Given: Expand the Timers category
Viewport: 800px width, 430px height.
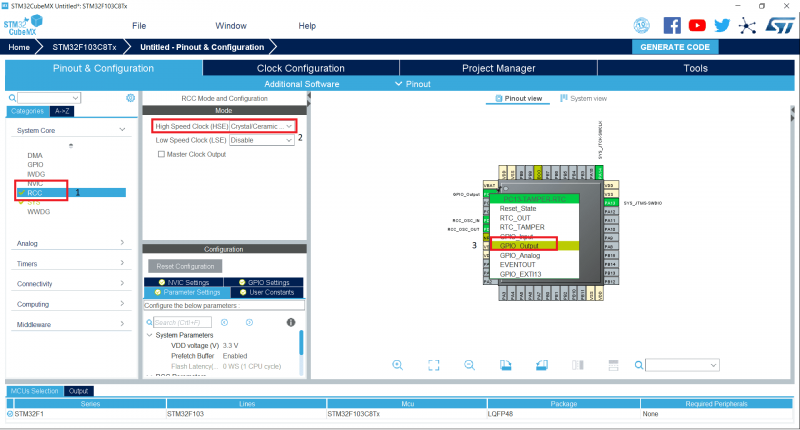Looking at the screenshot, I should pyautogui.click(x=122, y=263).
